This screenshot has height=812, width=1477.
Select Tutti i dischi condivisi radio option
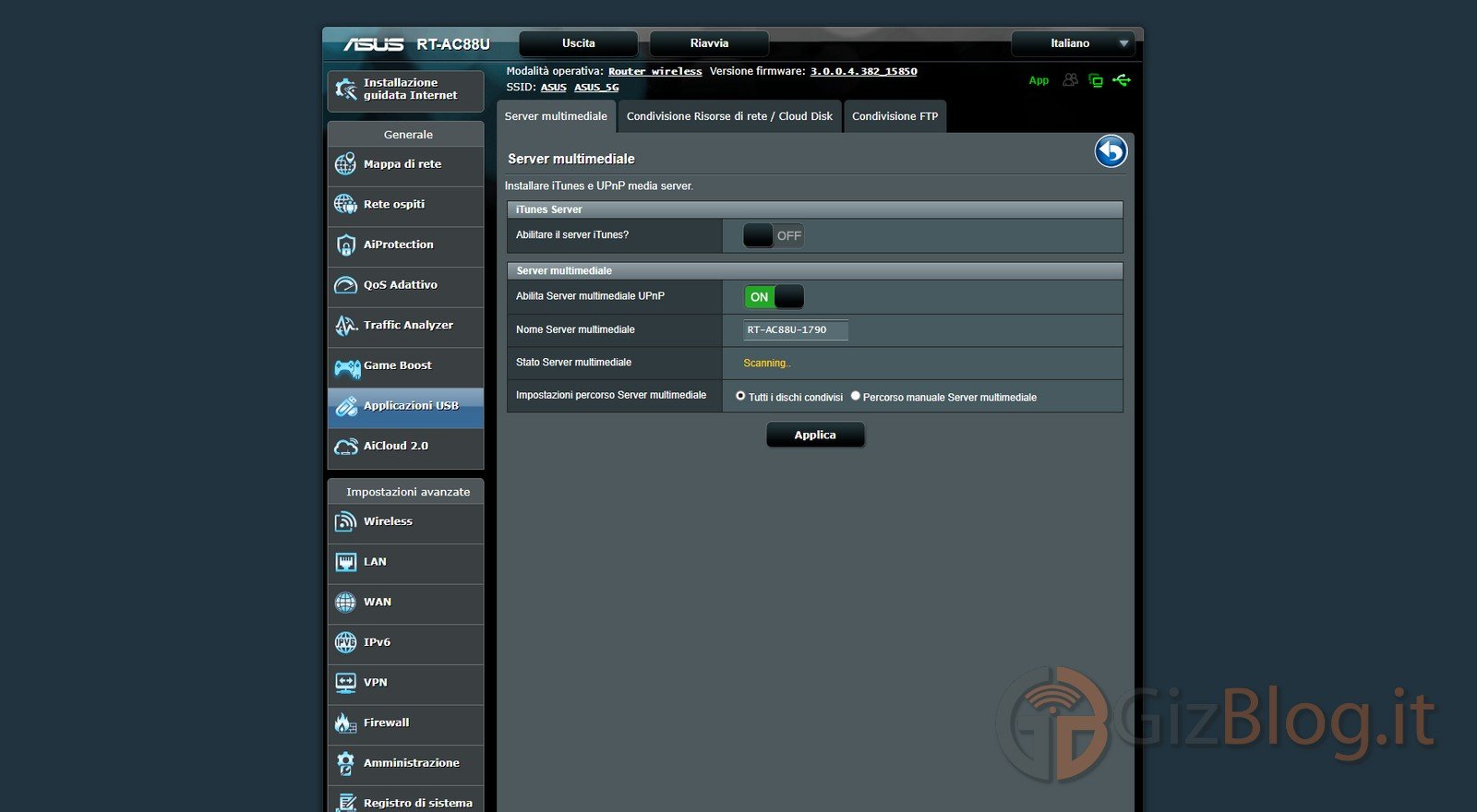click(740, 396)
